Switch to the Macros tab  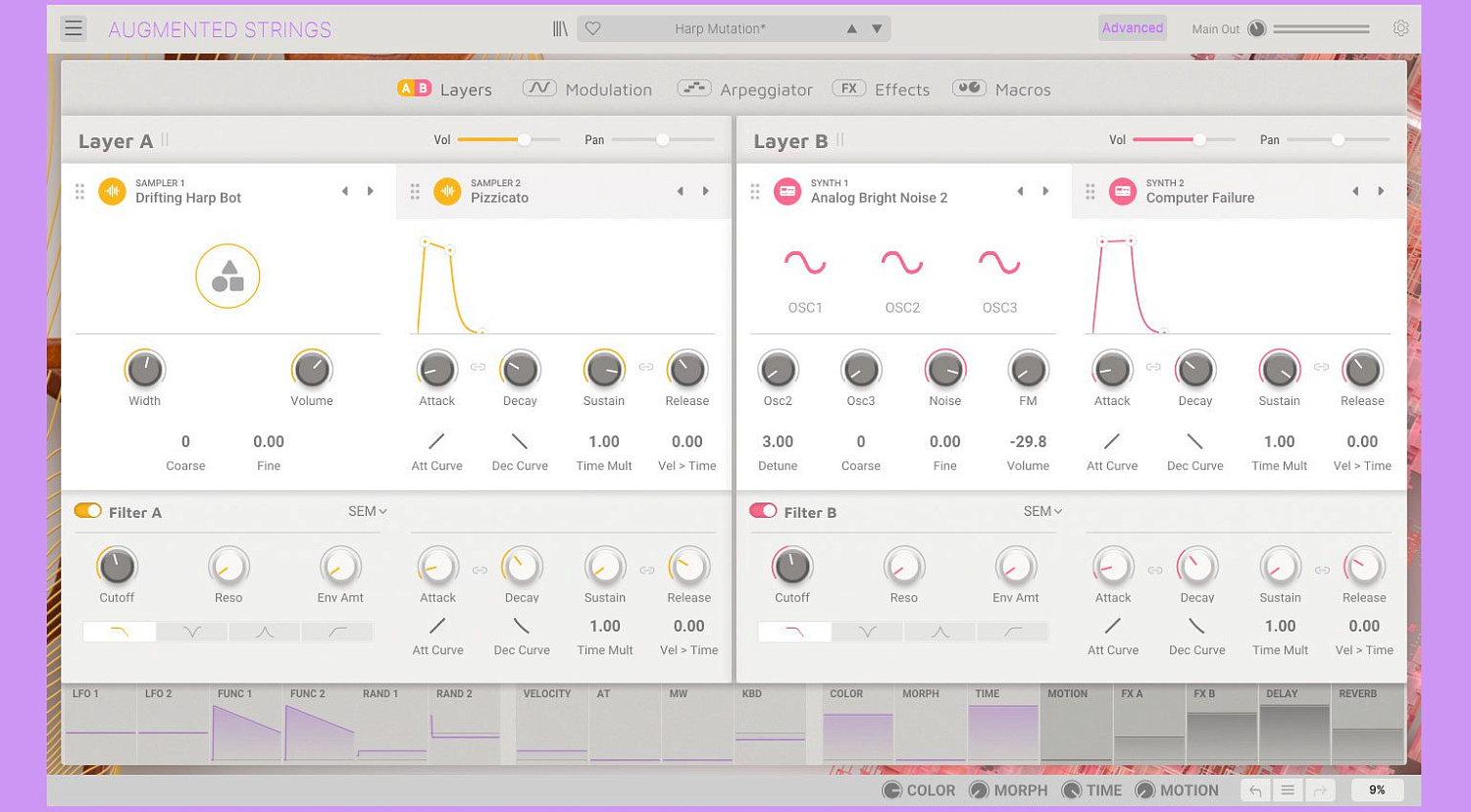tap(1001, 89)
